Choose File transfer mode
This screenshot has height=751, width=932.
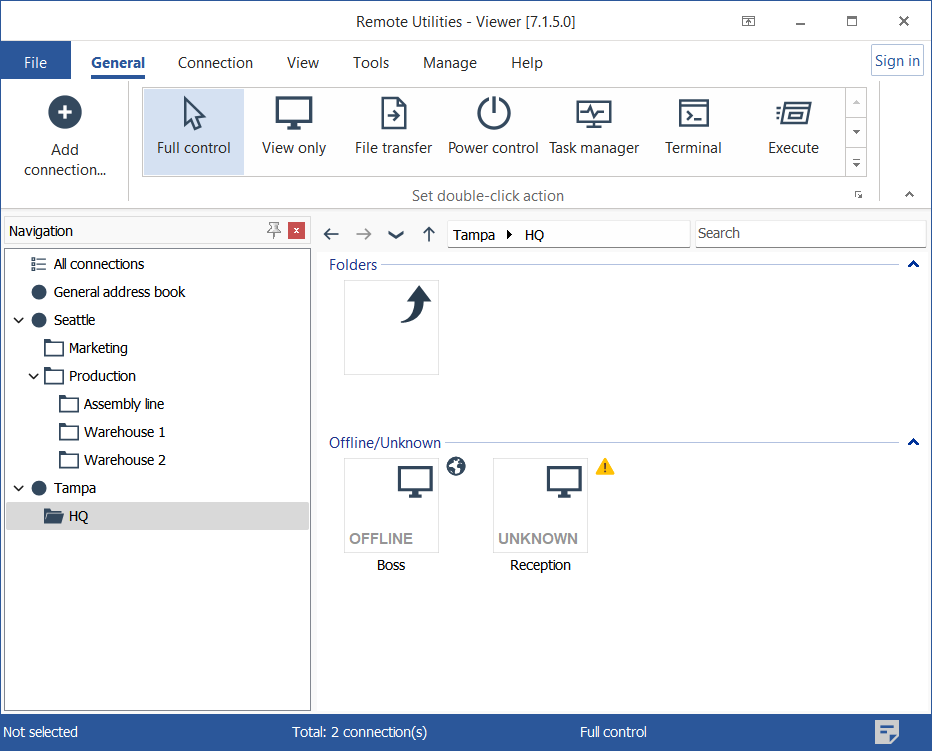pos(393,131)
